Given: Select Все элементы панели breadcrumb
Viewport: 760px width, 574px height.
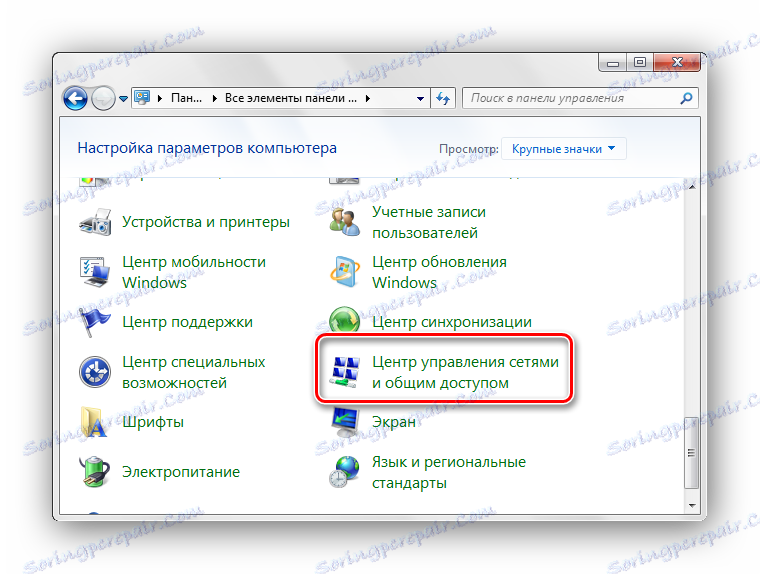Looking at the screenshot, I should tap(290, 98).
